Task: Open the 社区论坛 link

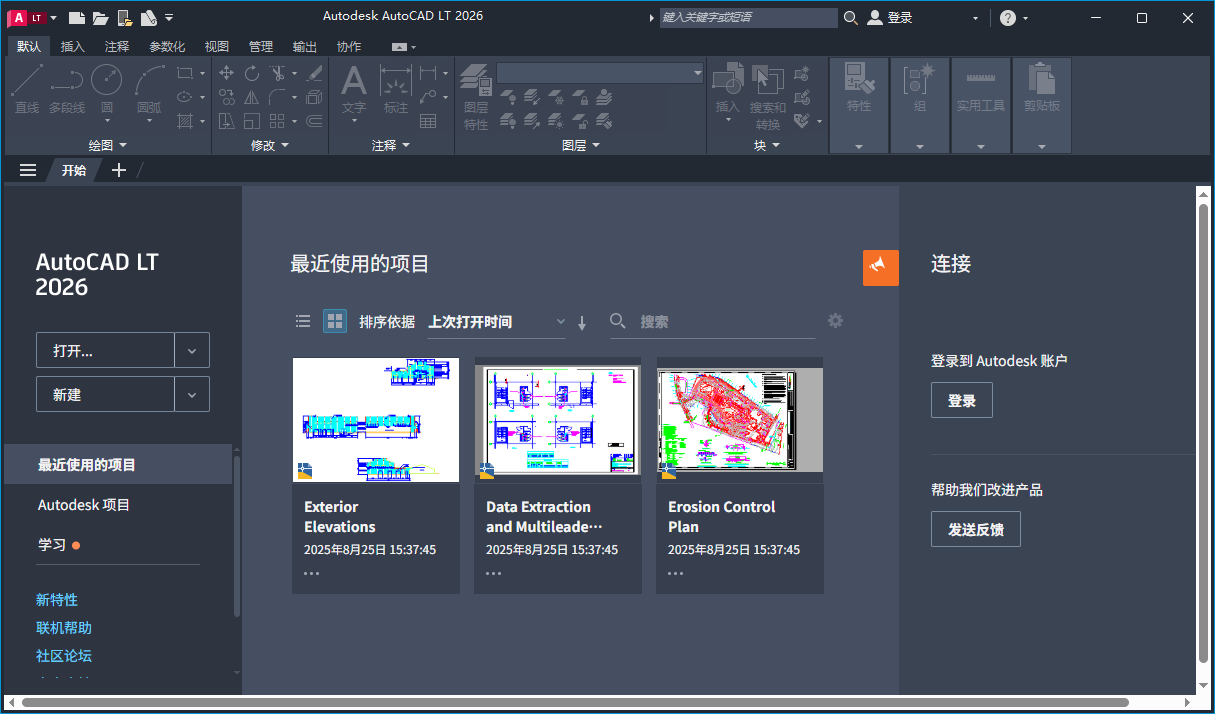Action: click(64, 656)
